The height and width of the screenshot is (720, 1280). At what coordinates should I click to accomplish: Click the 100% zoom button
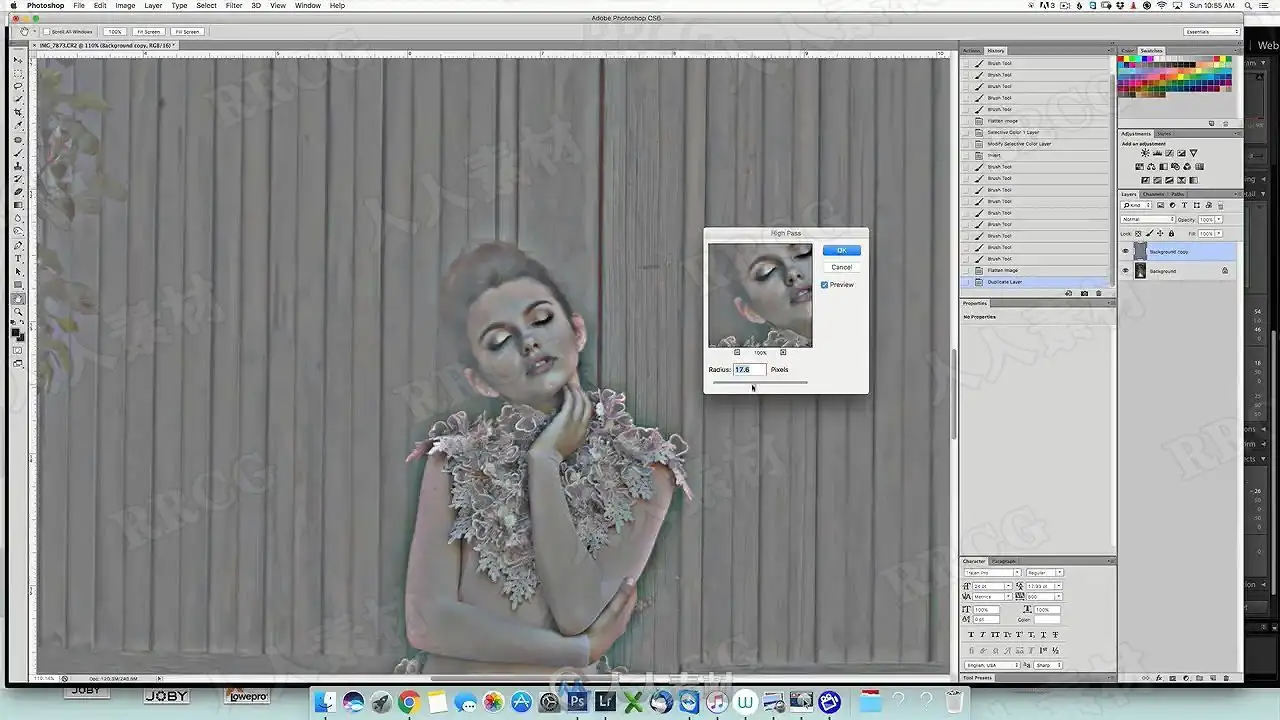click(115, 32)
